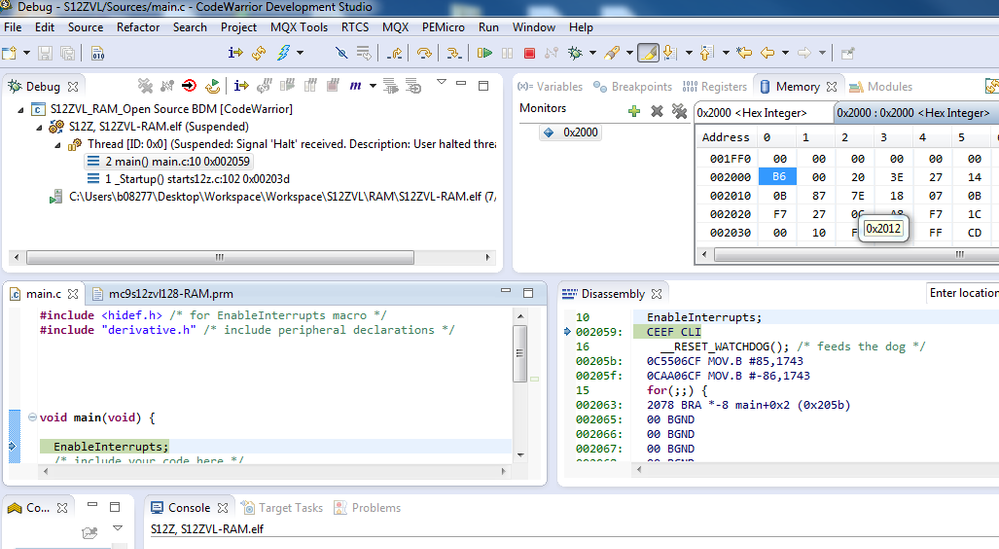999x549 pixels.
Task: Open the MQX Tools menu
Action: (x=299, y=27)
